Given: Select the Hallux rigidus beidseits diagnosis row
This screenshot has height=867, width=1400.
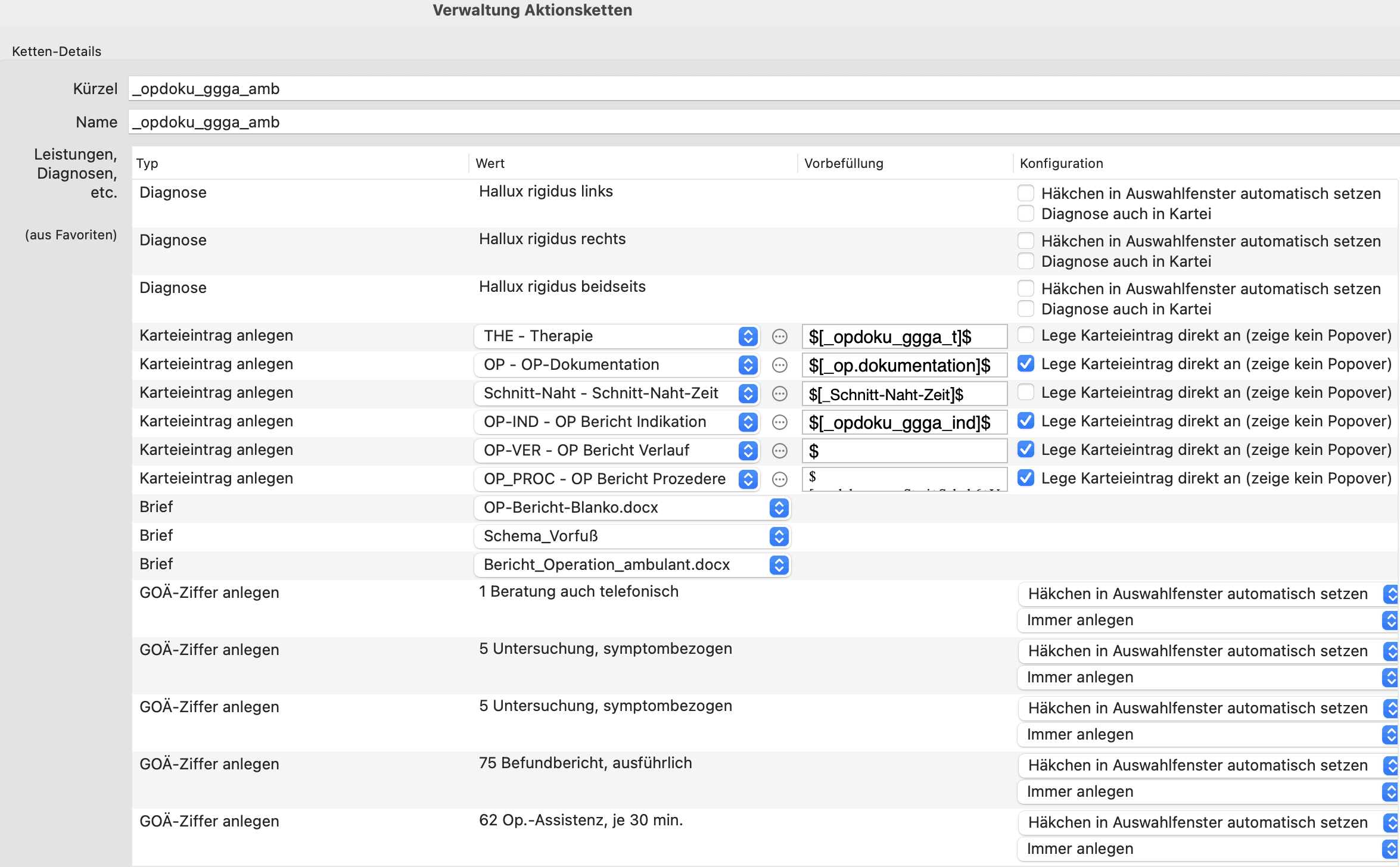Looking at the screenshot, I should pos(765,298).
